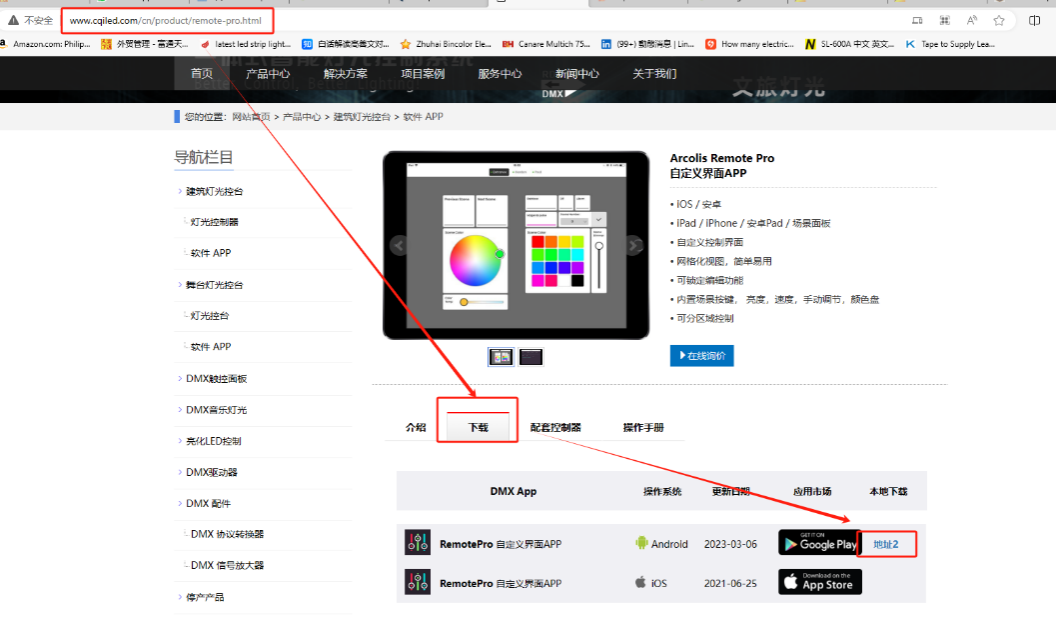Switch to 操作手册 tab
The image size is (1056, 636).
(x=643, y=427)
